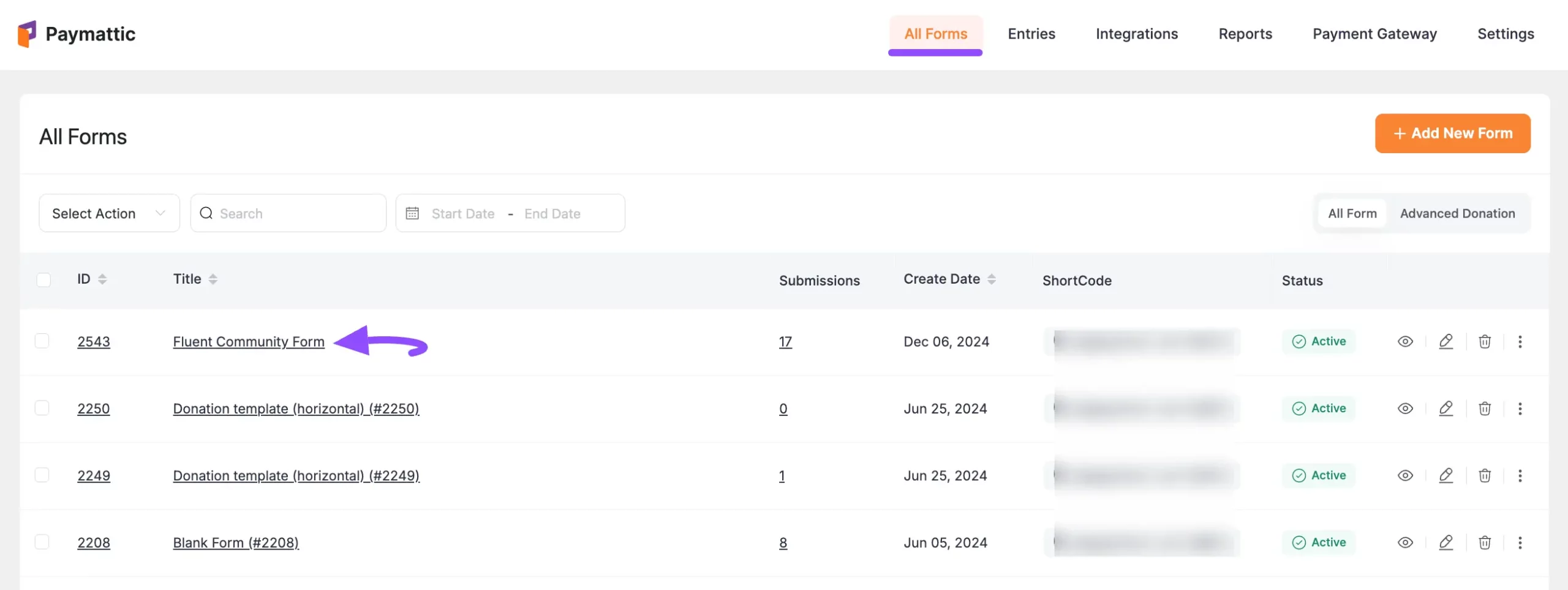Open the Settings tab

[x=1506, y=34]
